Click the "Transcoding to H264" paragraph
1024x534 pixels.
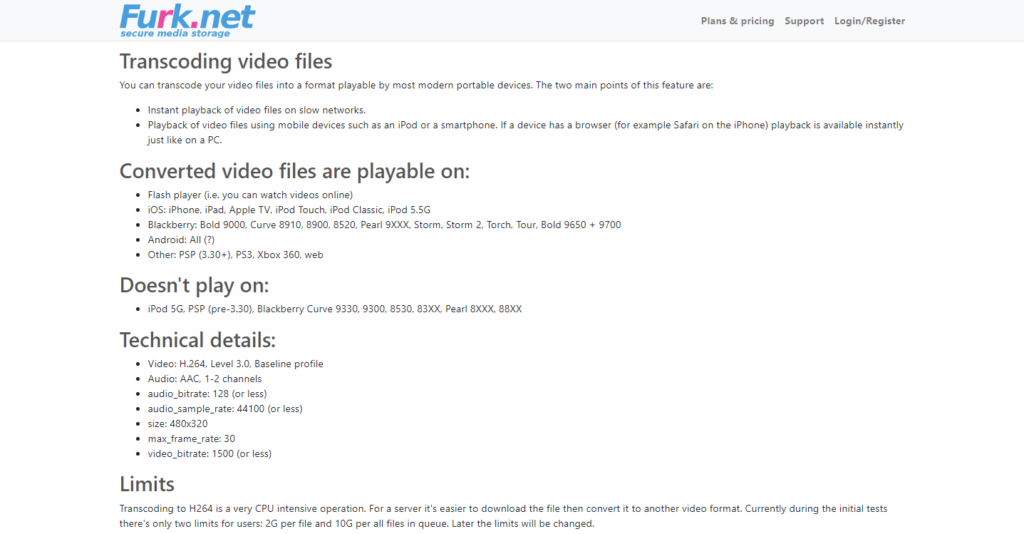pos(504,516)
